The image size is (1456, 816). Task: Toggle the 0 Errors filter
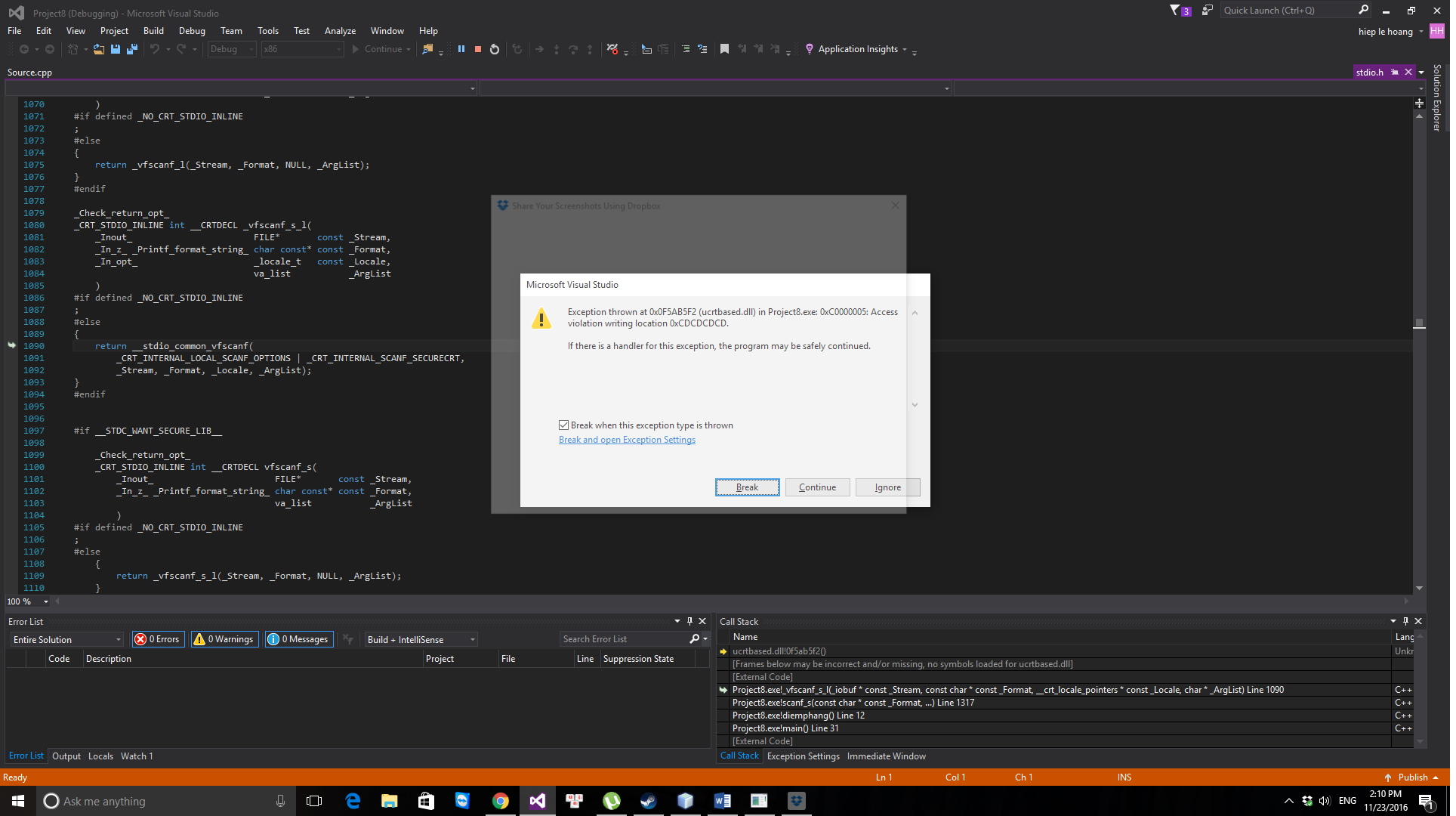158,639
